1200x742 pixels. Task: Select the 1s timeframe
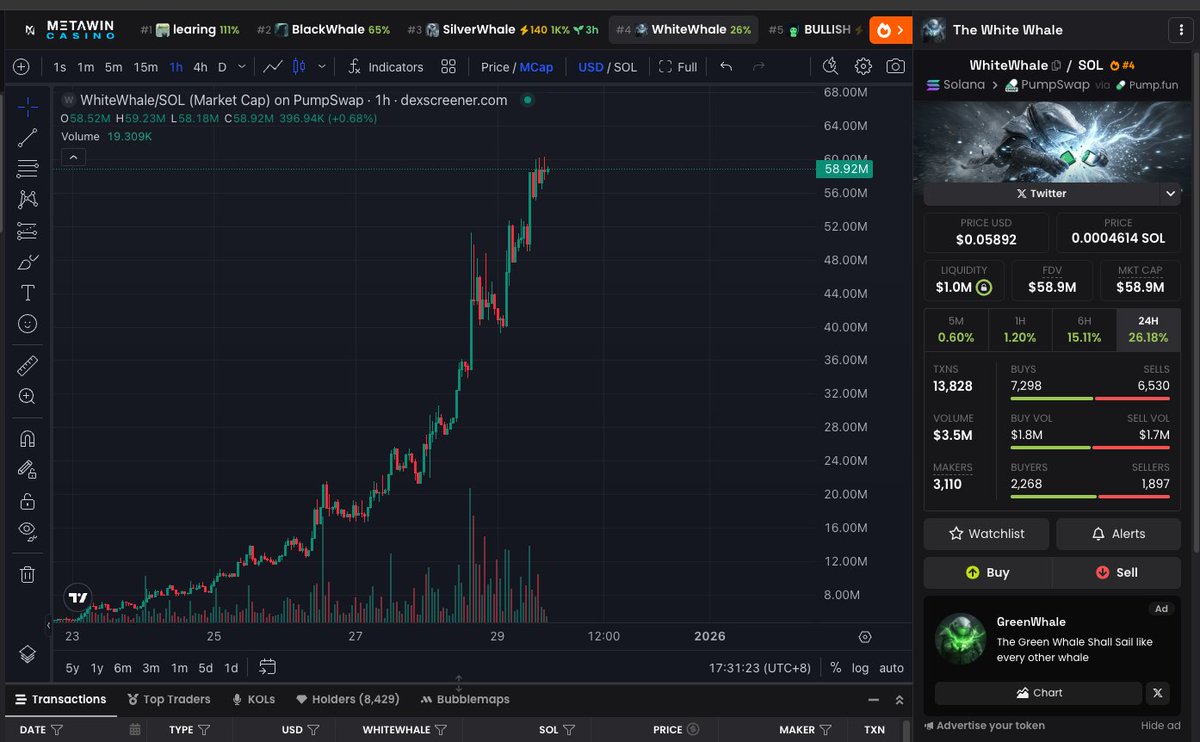(x=60, y=67)
